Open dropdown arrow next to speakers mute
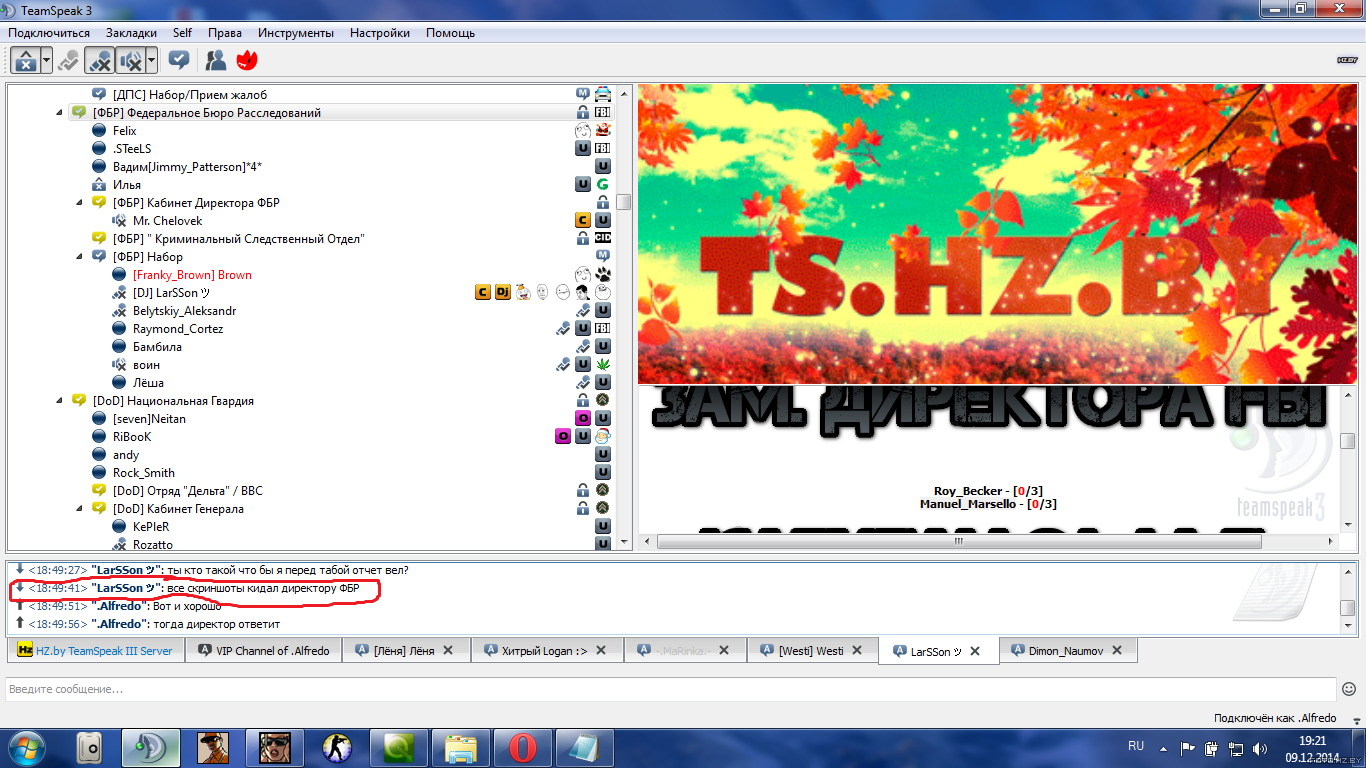Image resolution: width=1366 pixels, height=768 pixels. click(x=151, y=61)
